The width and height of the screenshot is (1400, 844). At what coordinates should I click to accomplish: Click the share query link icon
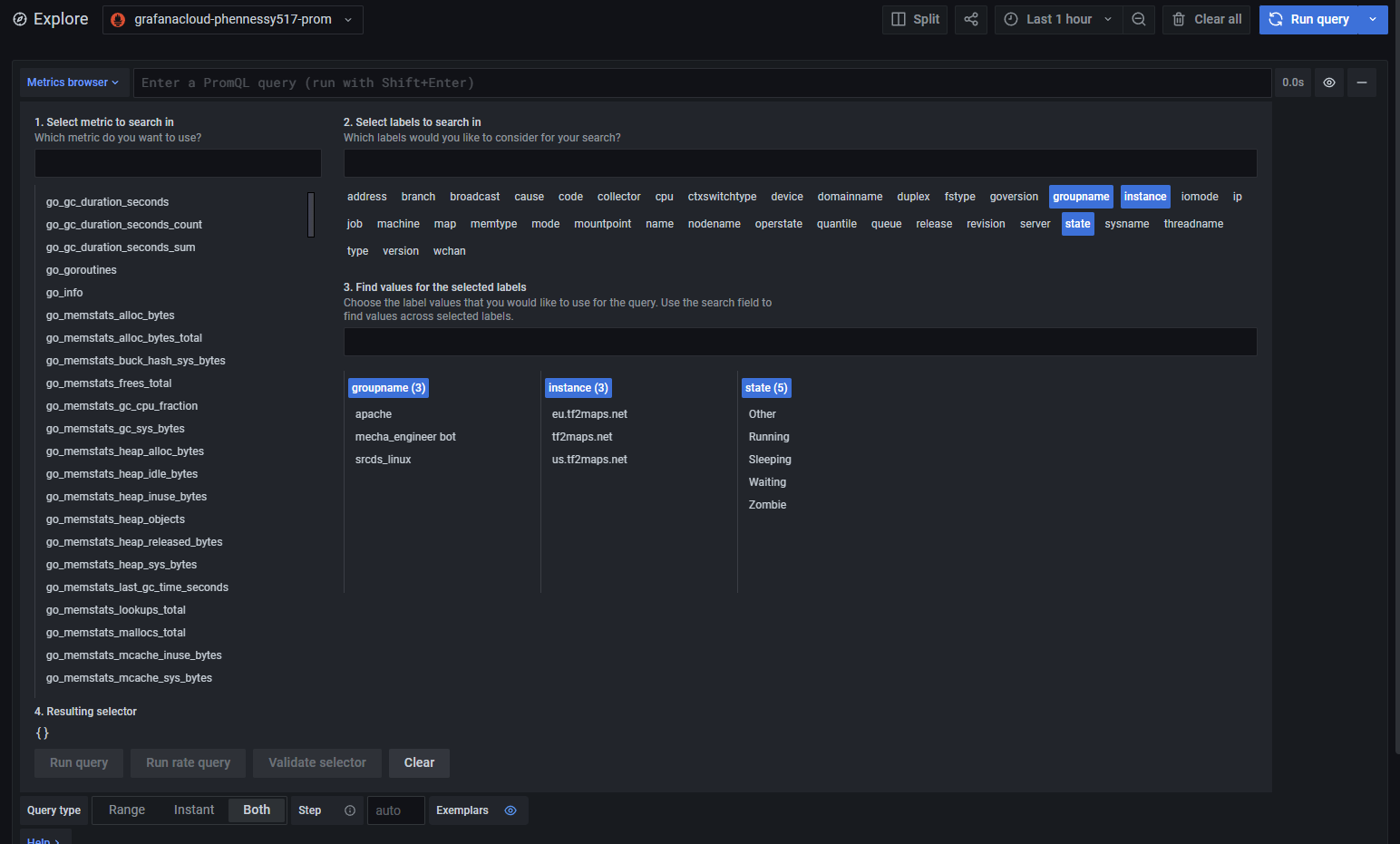(970, 19)
